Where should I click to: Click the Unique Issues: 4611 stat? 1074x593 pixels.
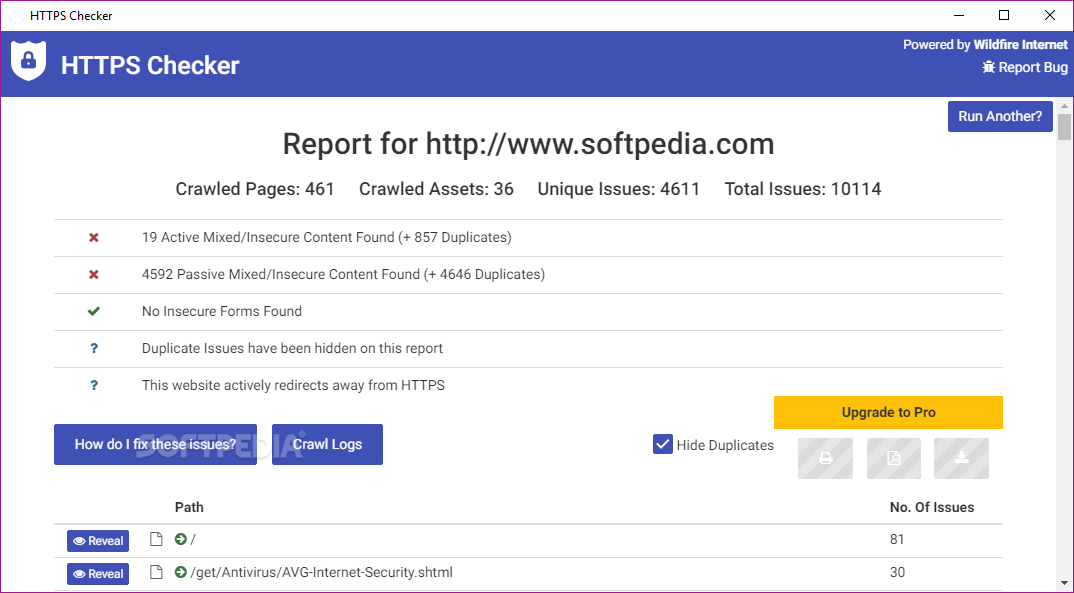pos(619,189)
